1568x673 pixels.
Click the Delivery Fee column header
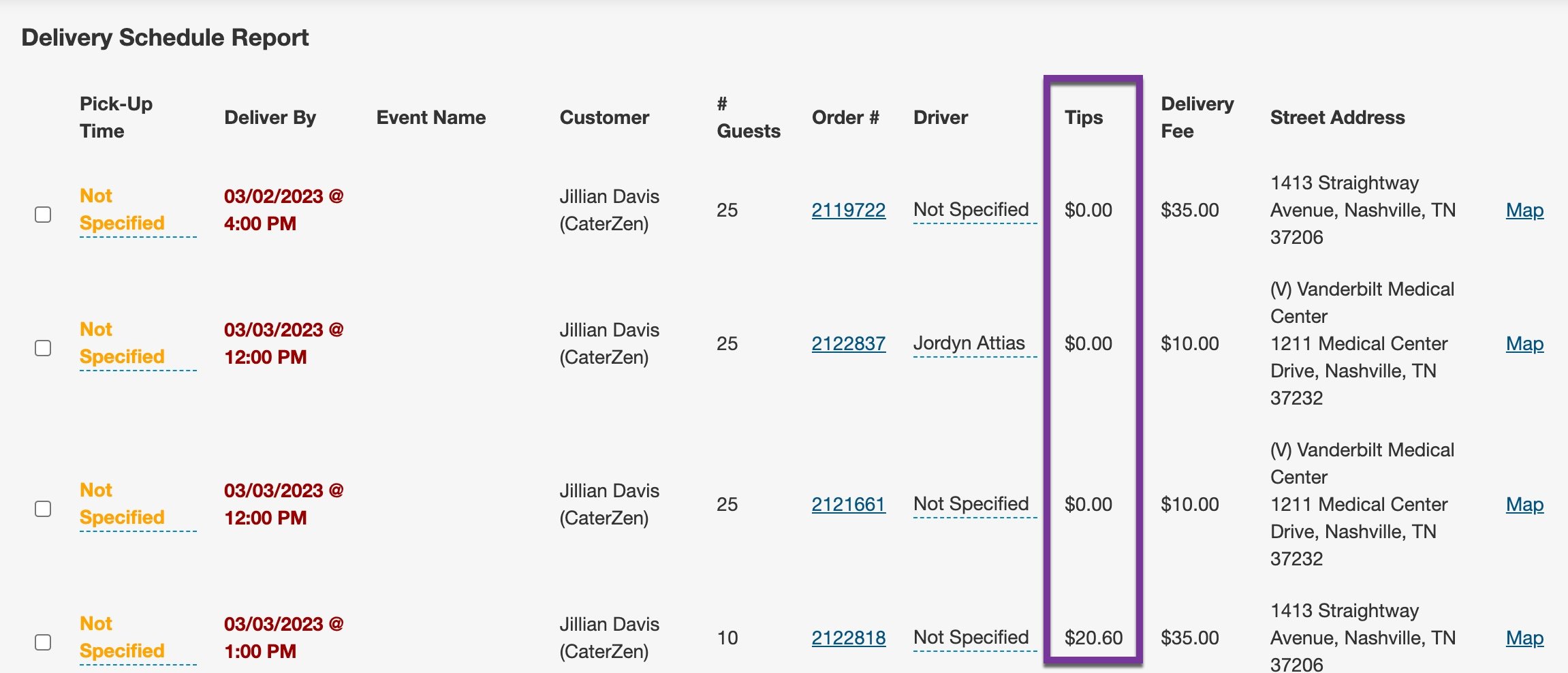coord(1197,117)
